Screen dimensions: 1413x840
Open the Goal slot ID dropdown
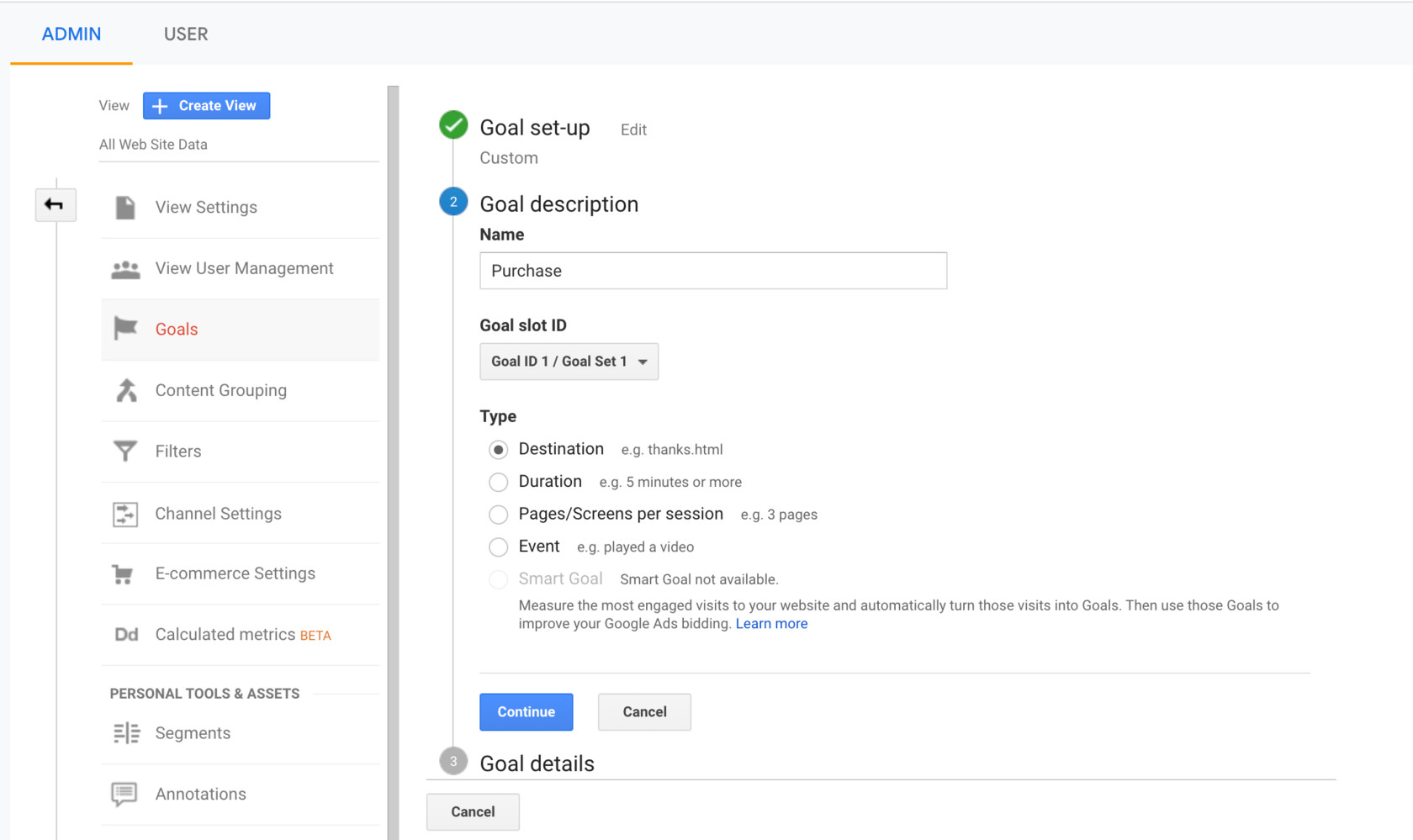569,362
